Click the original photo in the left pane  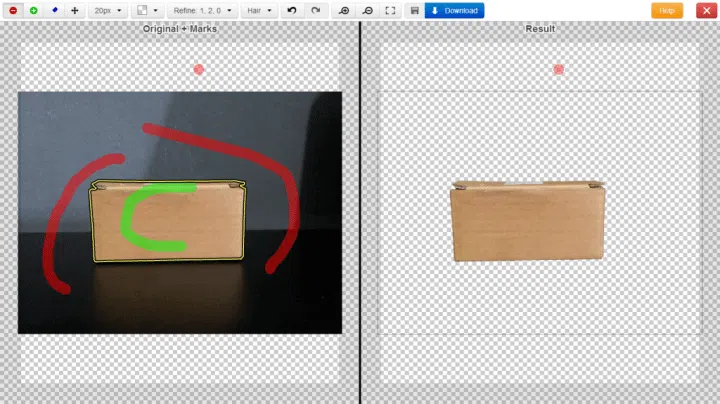click(x=180, y=213)
